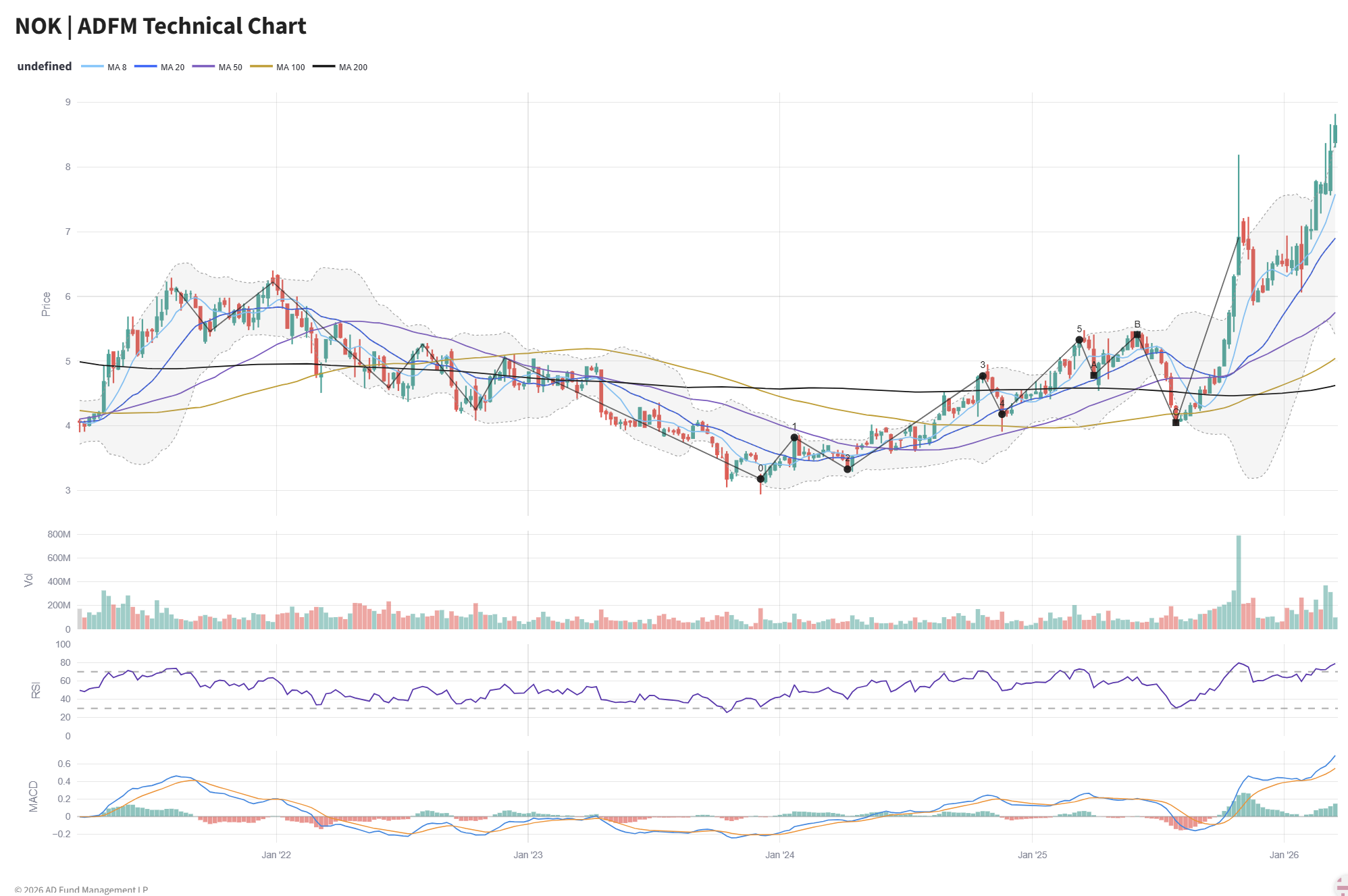This screenshot has width=1348, height=896.
Task: Click the RSI axis title
Action: pos(36,690)
